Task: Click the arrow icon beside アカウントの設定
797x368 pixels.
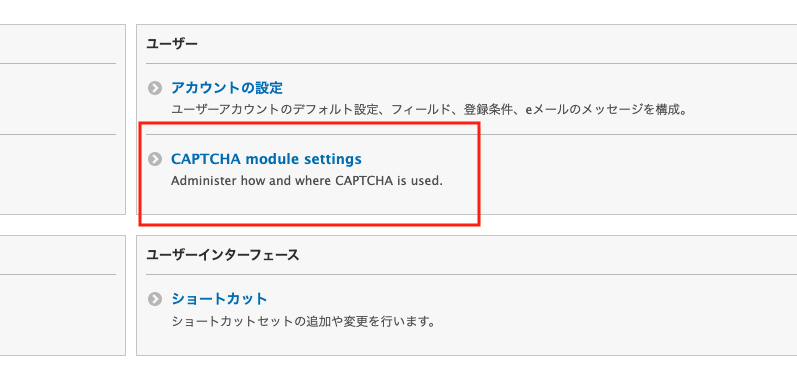Action: coord(155,88)
